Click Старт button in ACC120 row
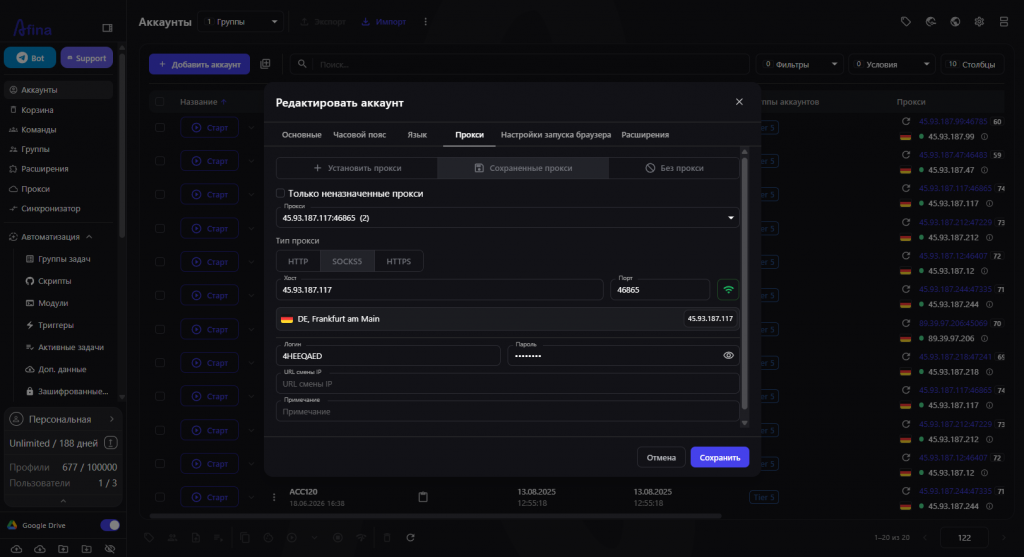 (210, 497)
